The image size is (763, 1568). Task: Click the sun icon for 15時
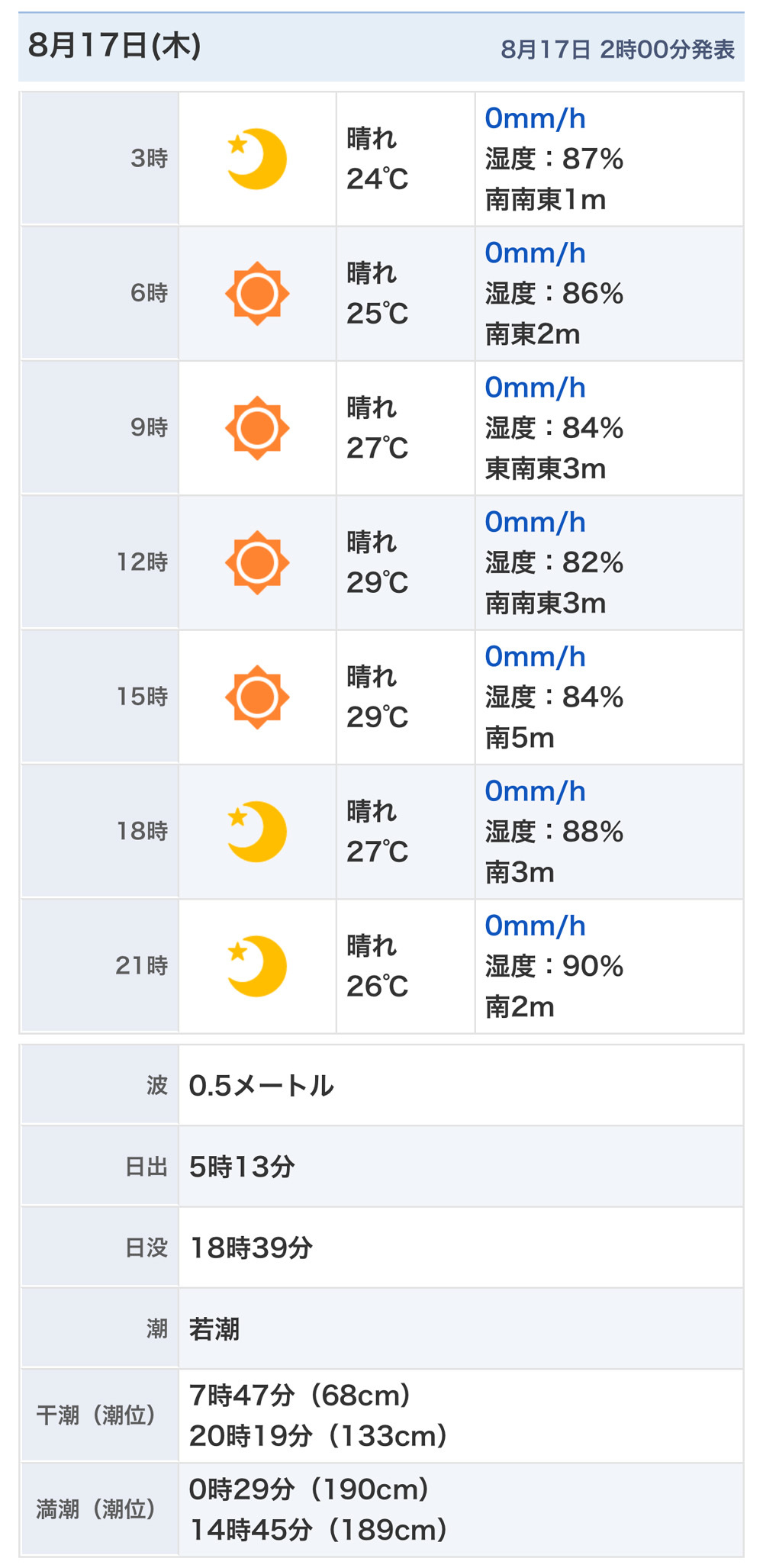point(257,697)
